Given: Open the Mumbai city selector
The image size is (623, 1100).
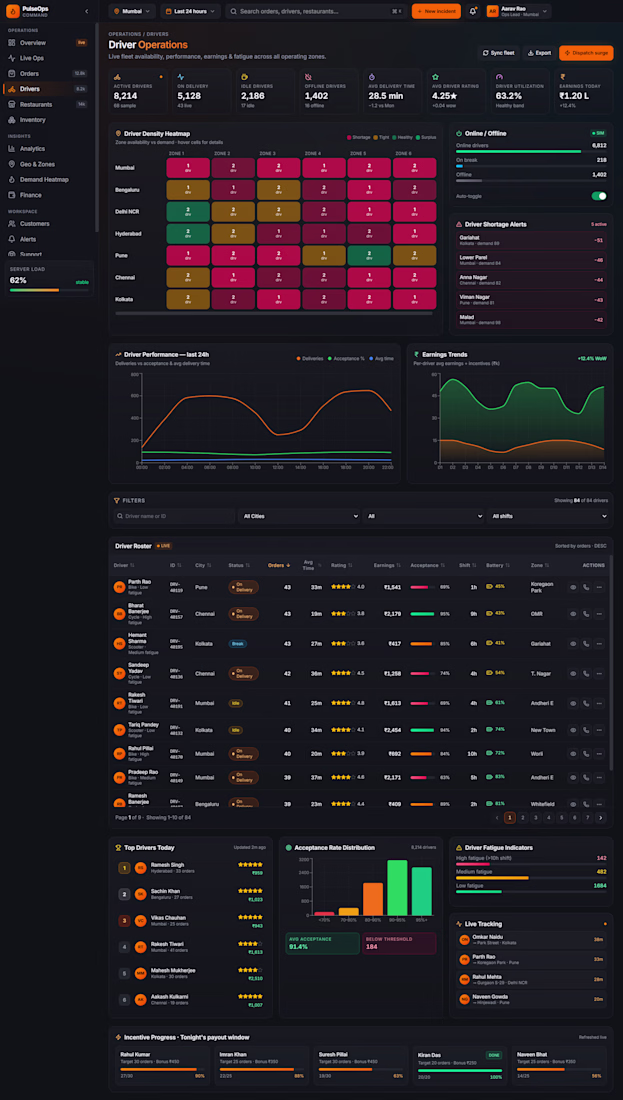Looking at the screenshot, I should tap(132, 11).
